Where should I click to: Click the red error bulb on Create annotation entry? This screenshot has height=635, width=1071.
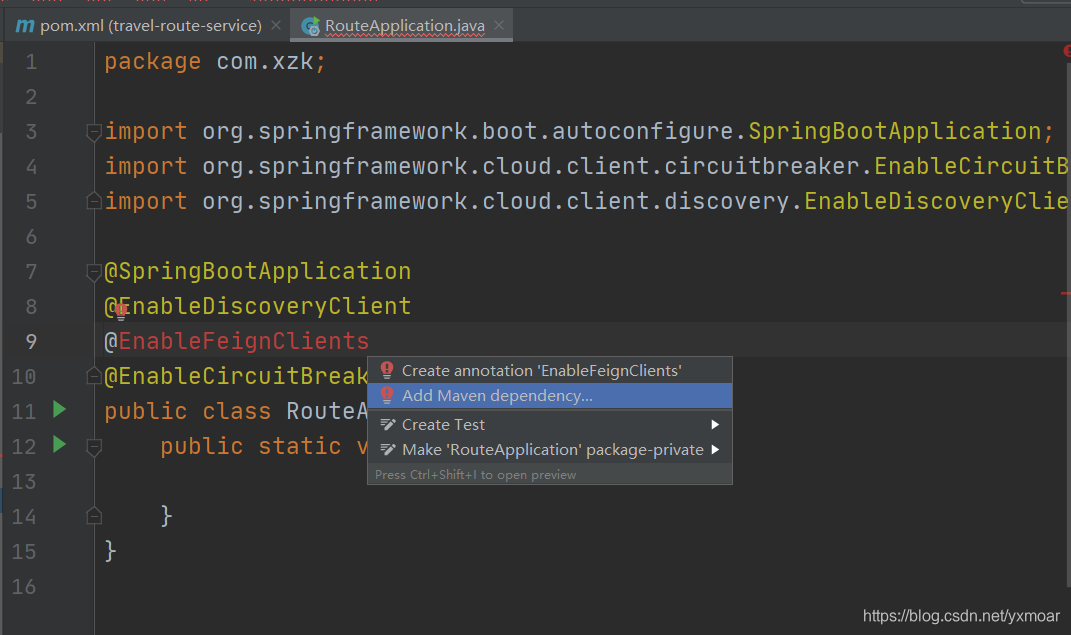tap(387, 370)
